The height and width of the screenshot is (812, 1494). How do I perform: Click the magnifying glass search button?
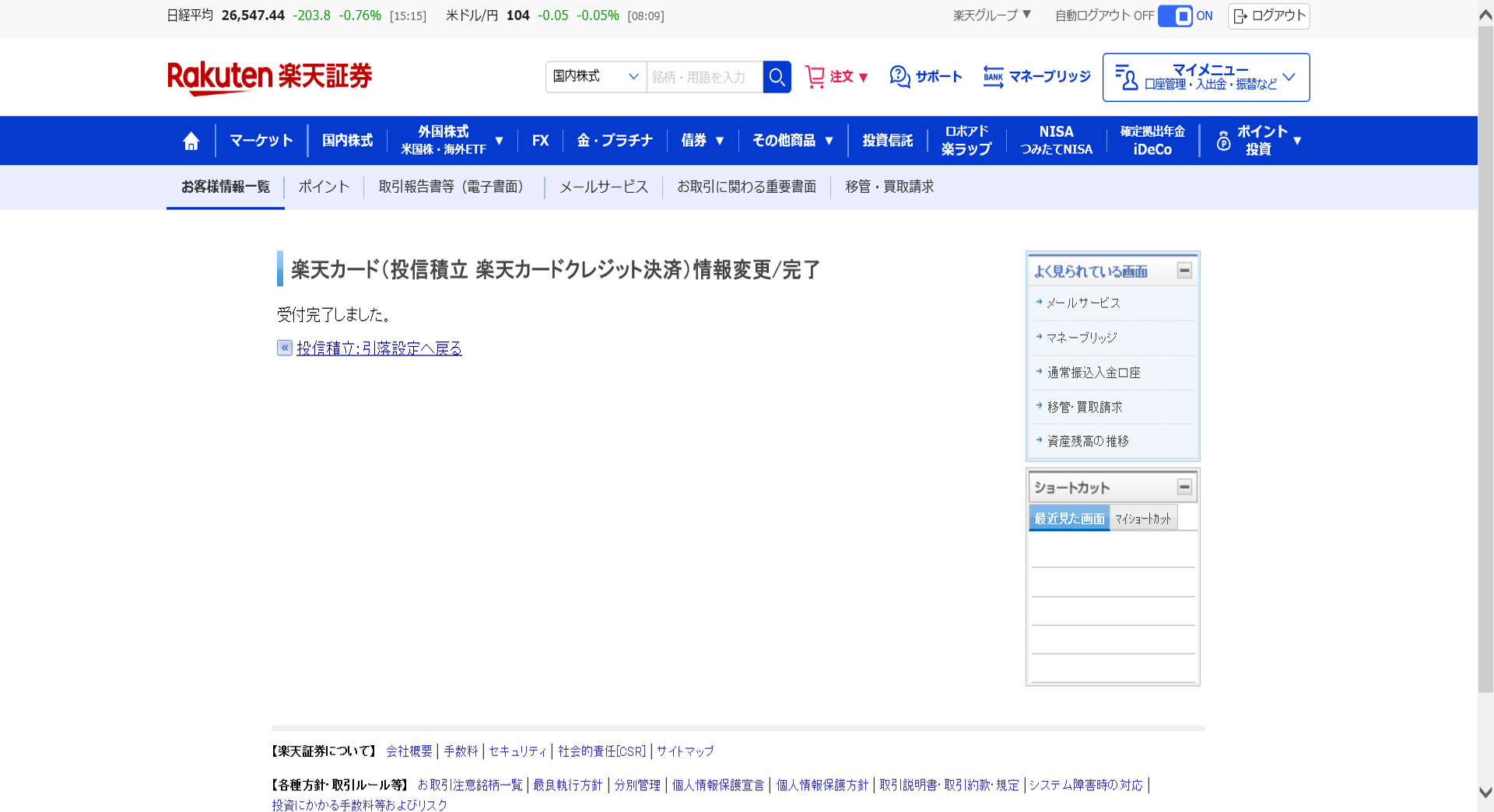(x=777, y=77)
